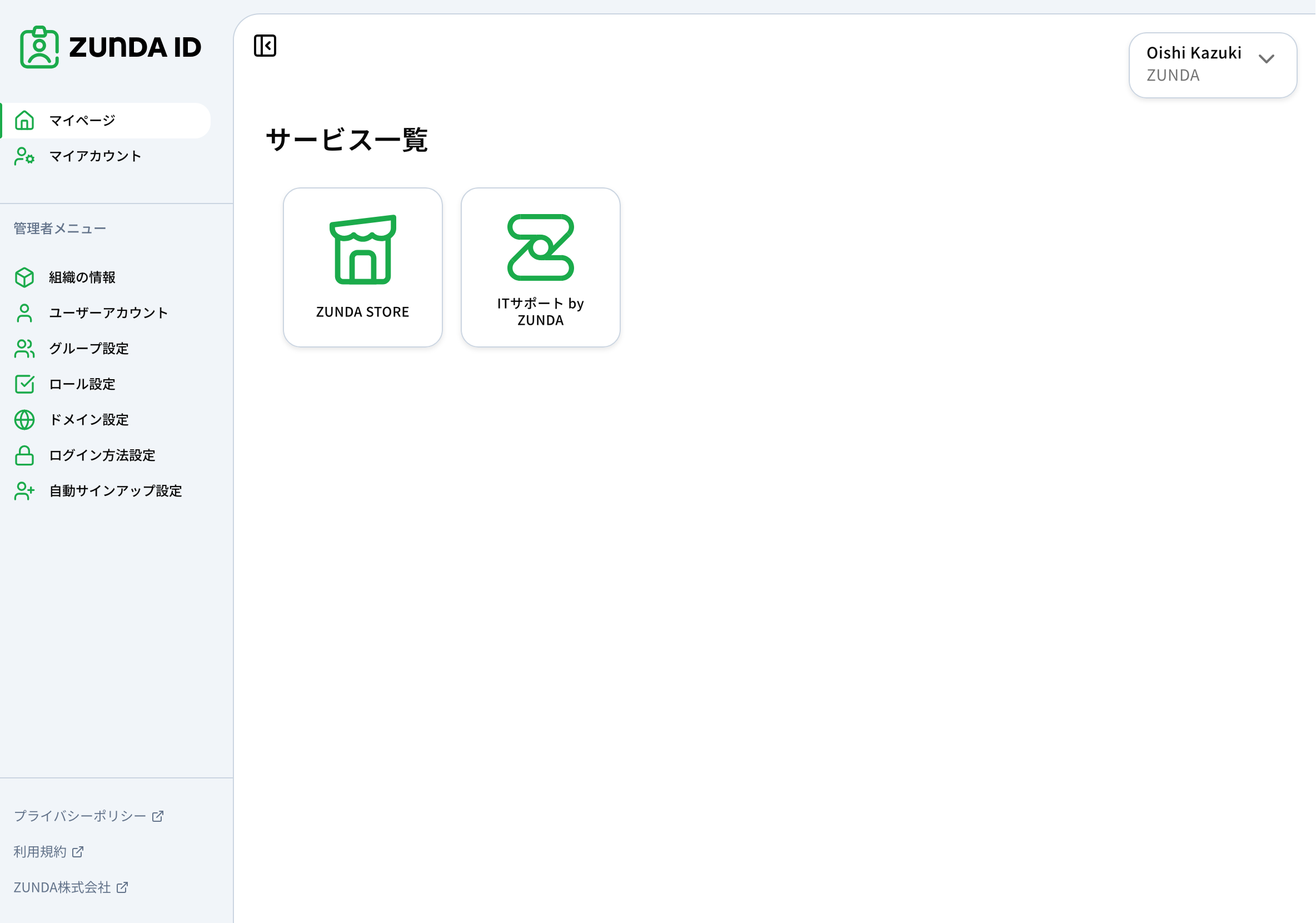Click the chevron arrow in the user menu

[x=1266, y=59]
